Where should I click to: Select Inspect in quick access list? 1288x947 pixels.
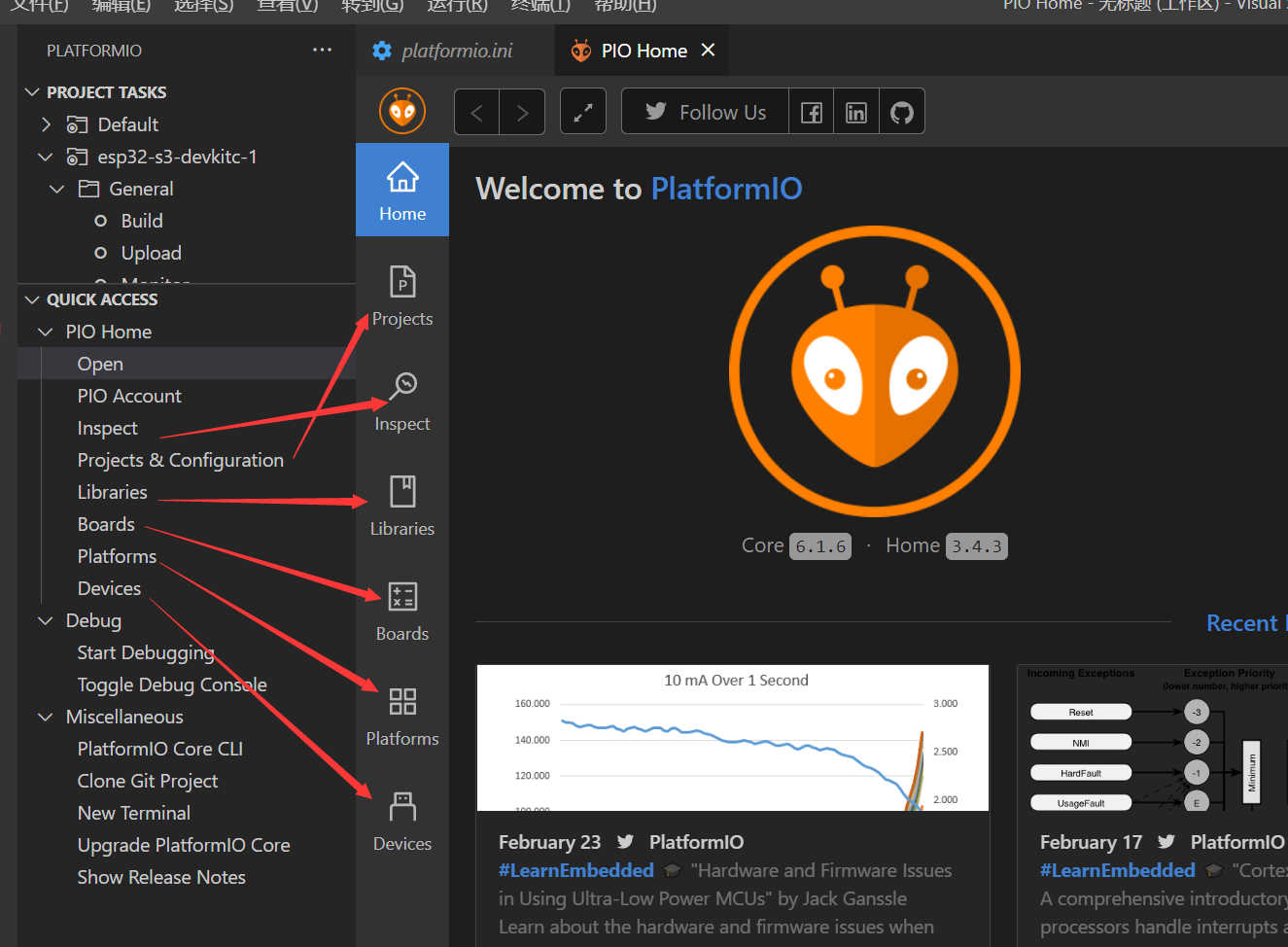(x=107, y=428)
